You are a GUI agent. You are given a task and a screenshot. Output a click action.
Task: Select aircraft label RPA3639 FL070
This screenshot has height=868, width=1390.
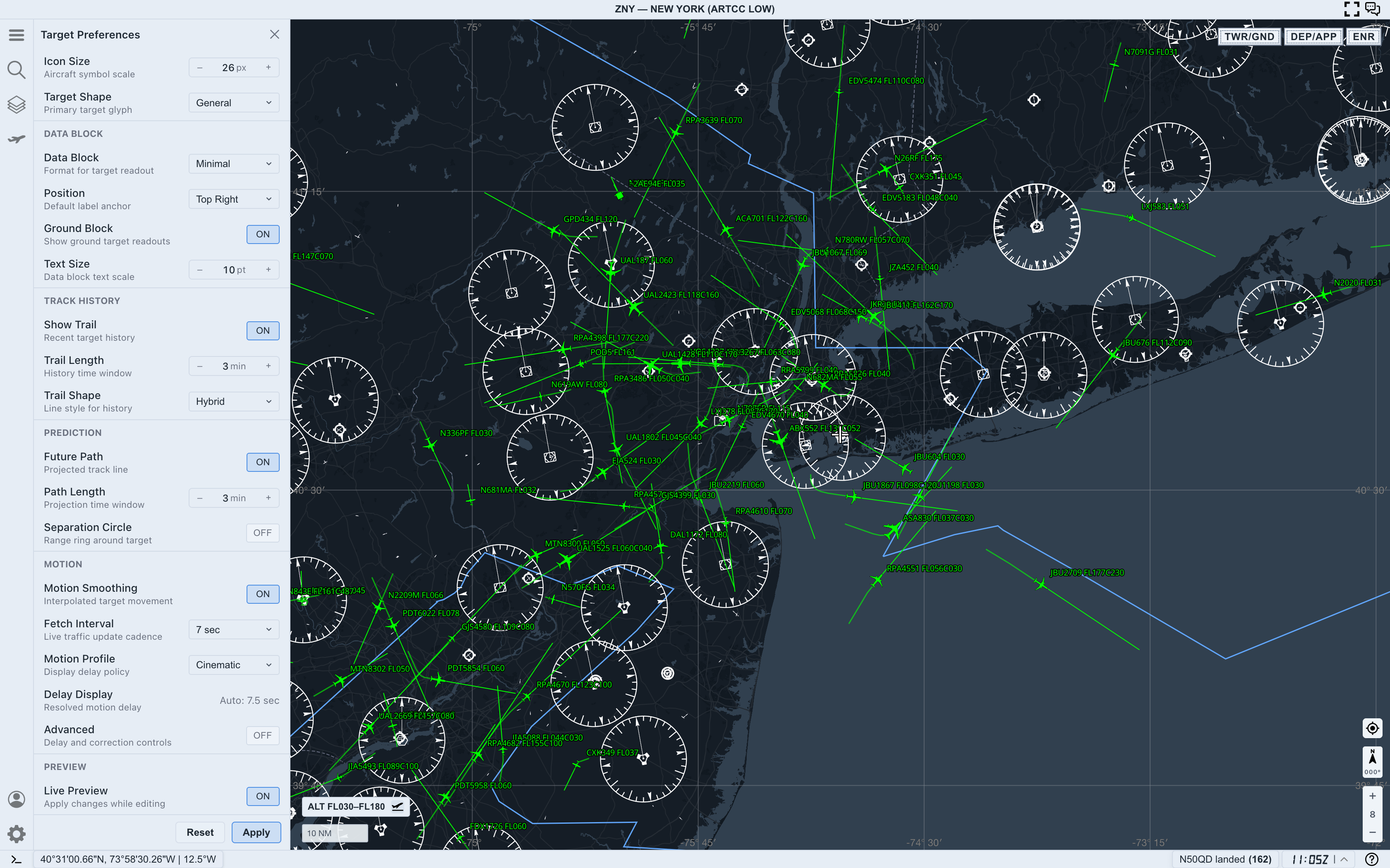coord(714,120)
